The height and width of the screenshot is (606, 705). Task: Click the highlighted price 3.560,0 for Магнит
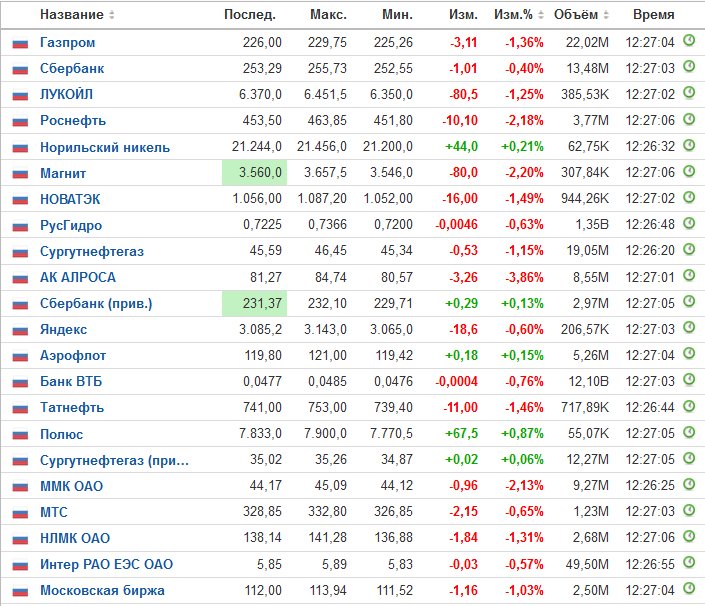click(254, 173)
